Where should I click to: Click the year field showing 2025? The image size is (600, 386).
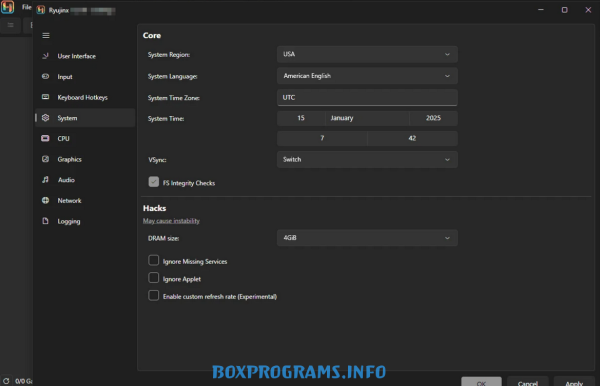pos(433,118)
